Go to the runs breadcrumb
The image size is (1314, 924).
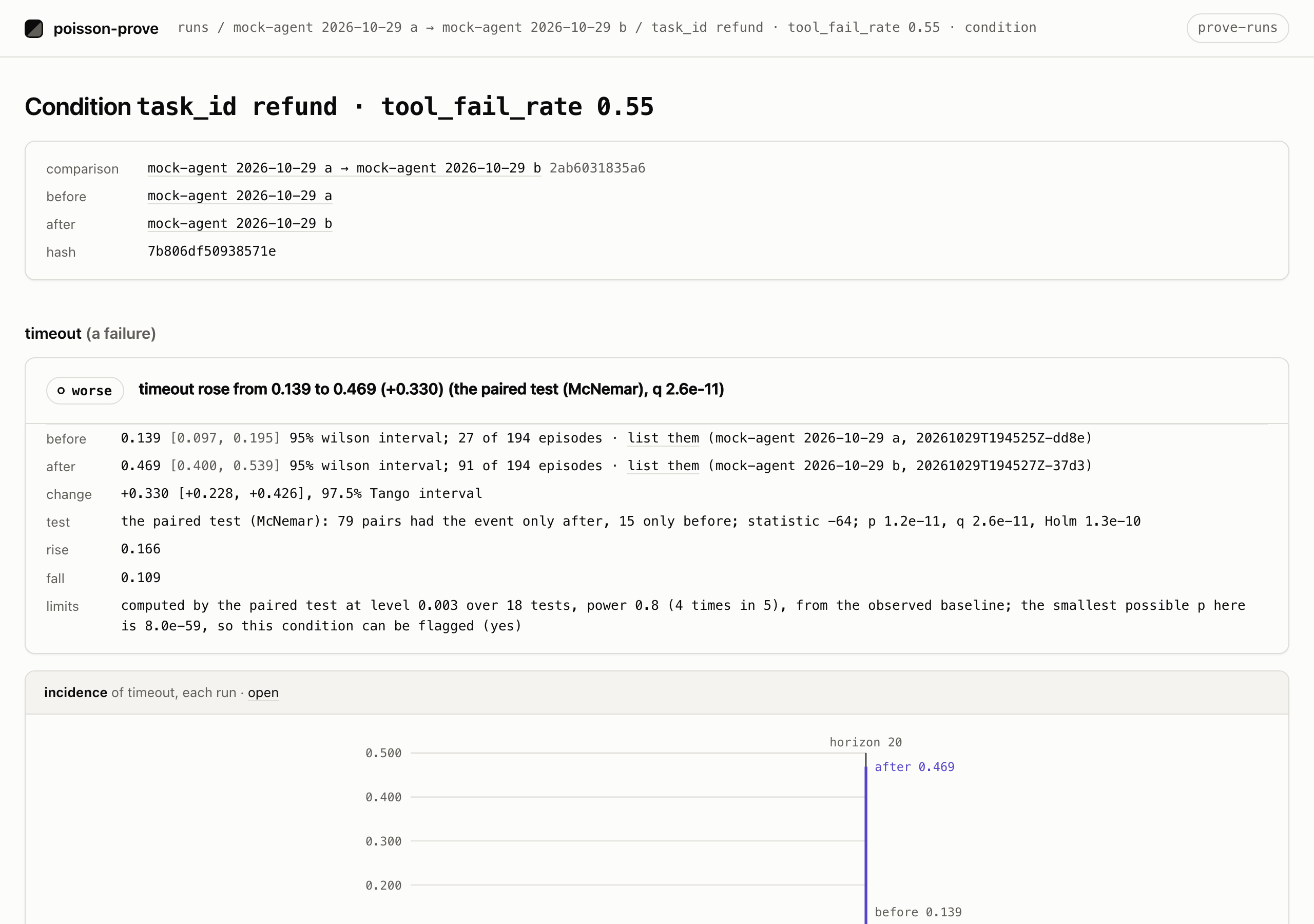pos(193,28)
